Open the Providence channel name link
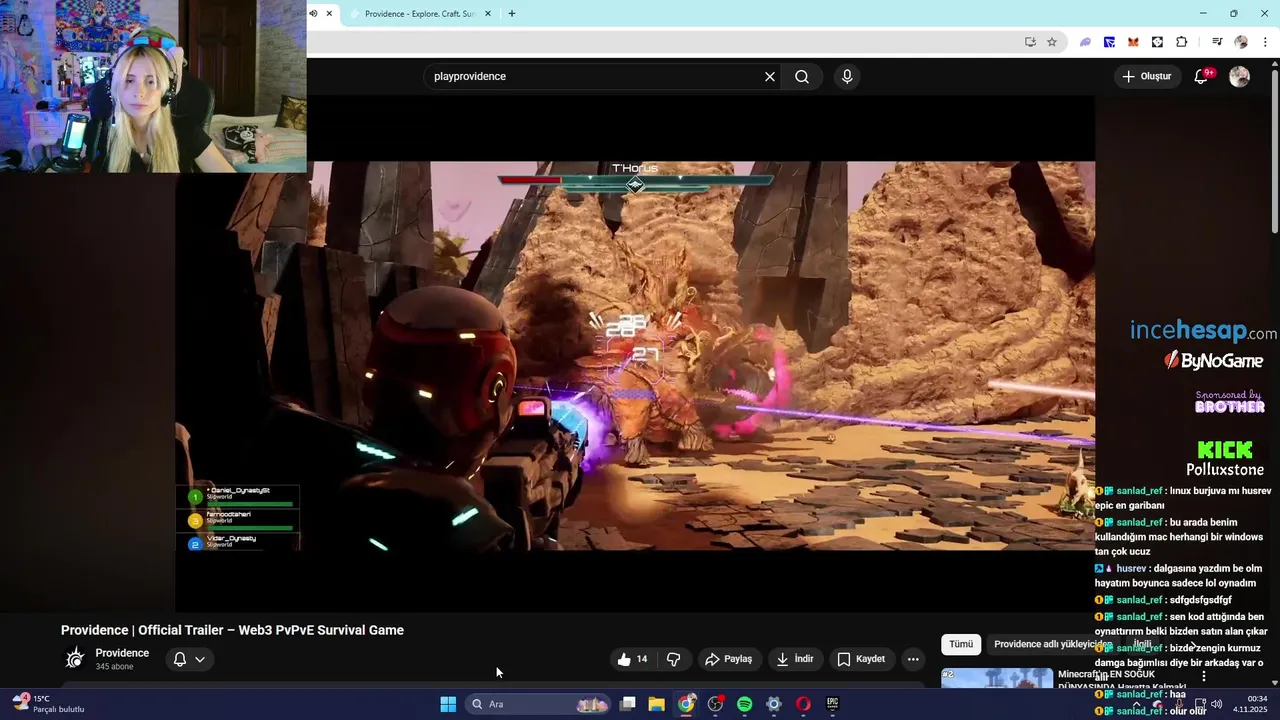 (x=122, y=653)
